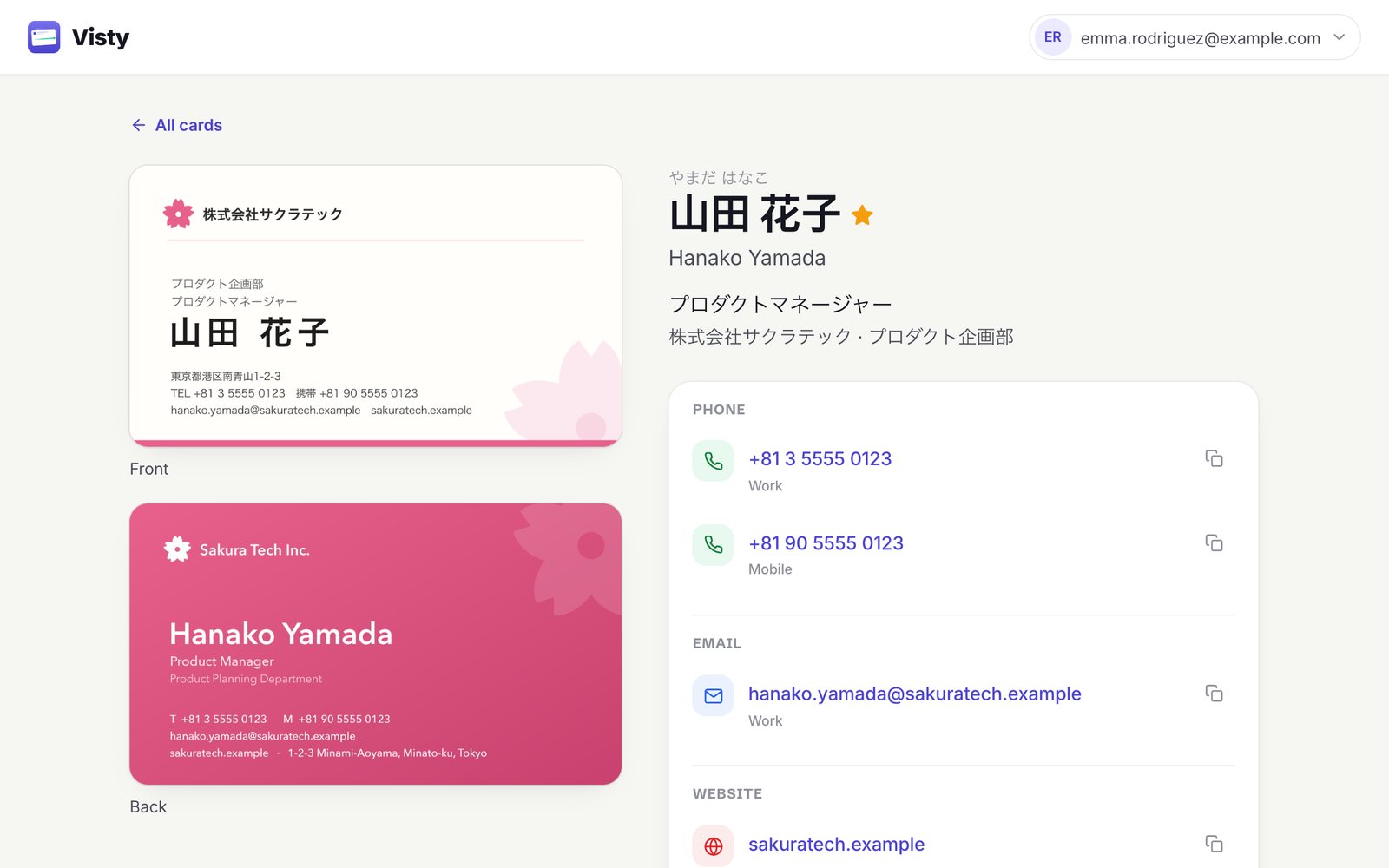Click the romanized name Hanako Yamada

747,258
